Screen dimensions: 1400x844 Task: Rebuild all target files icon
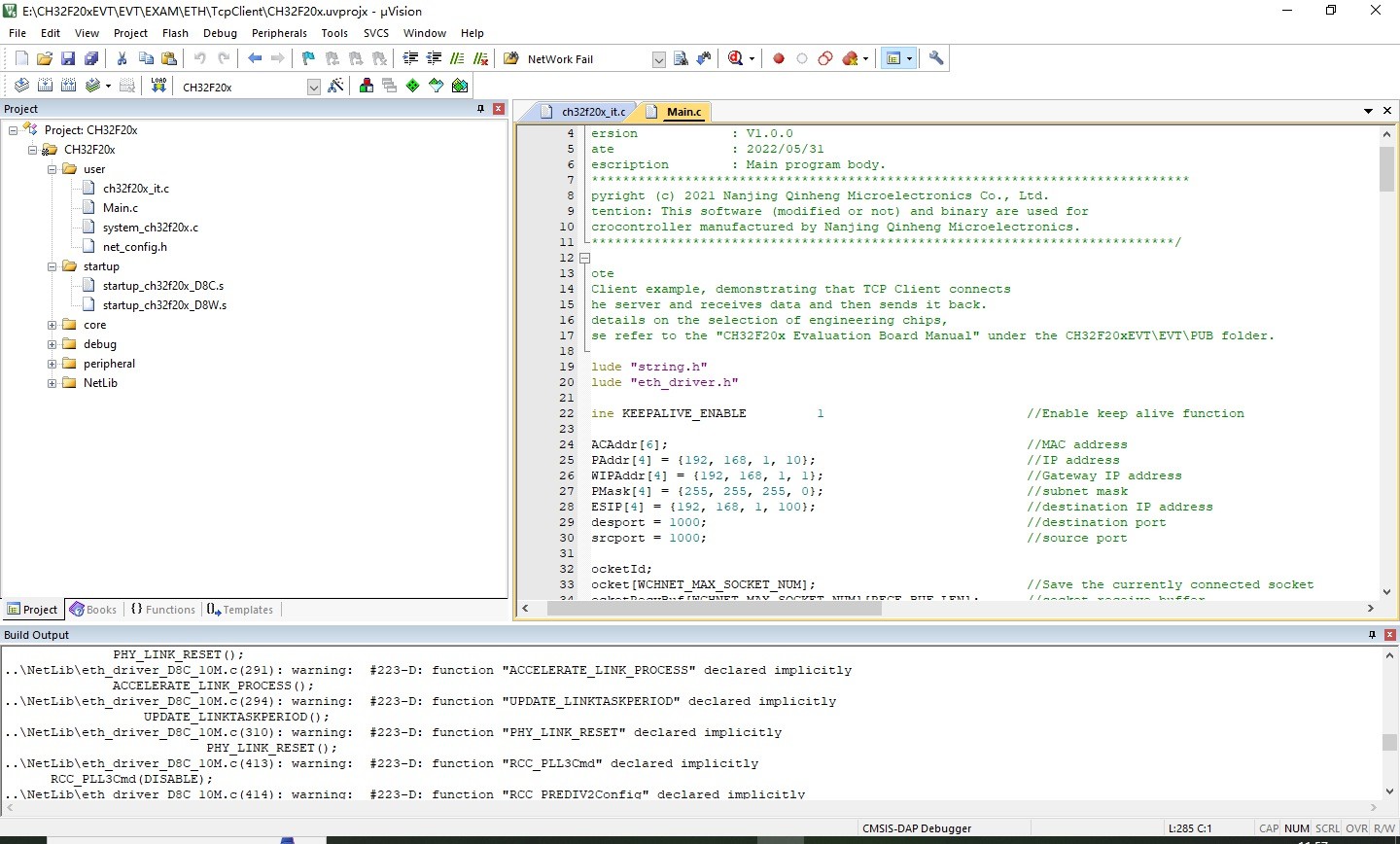[x=68, y=86]
